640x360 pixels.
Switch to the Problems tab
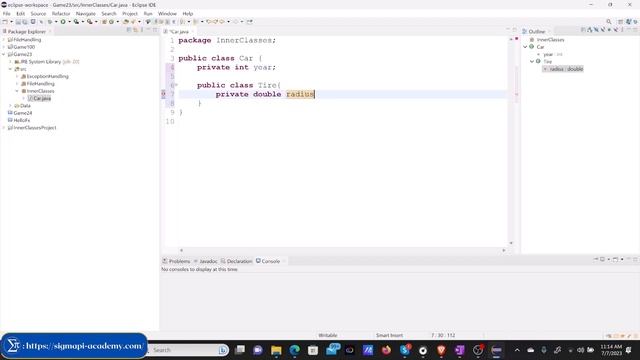coord(176,261)
